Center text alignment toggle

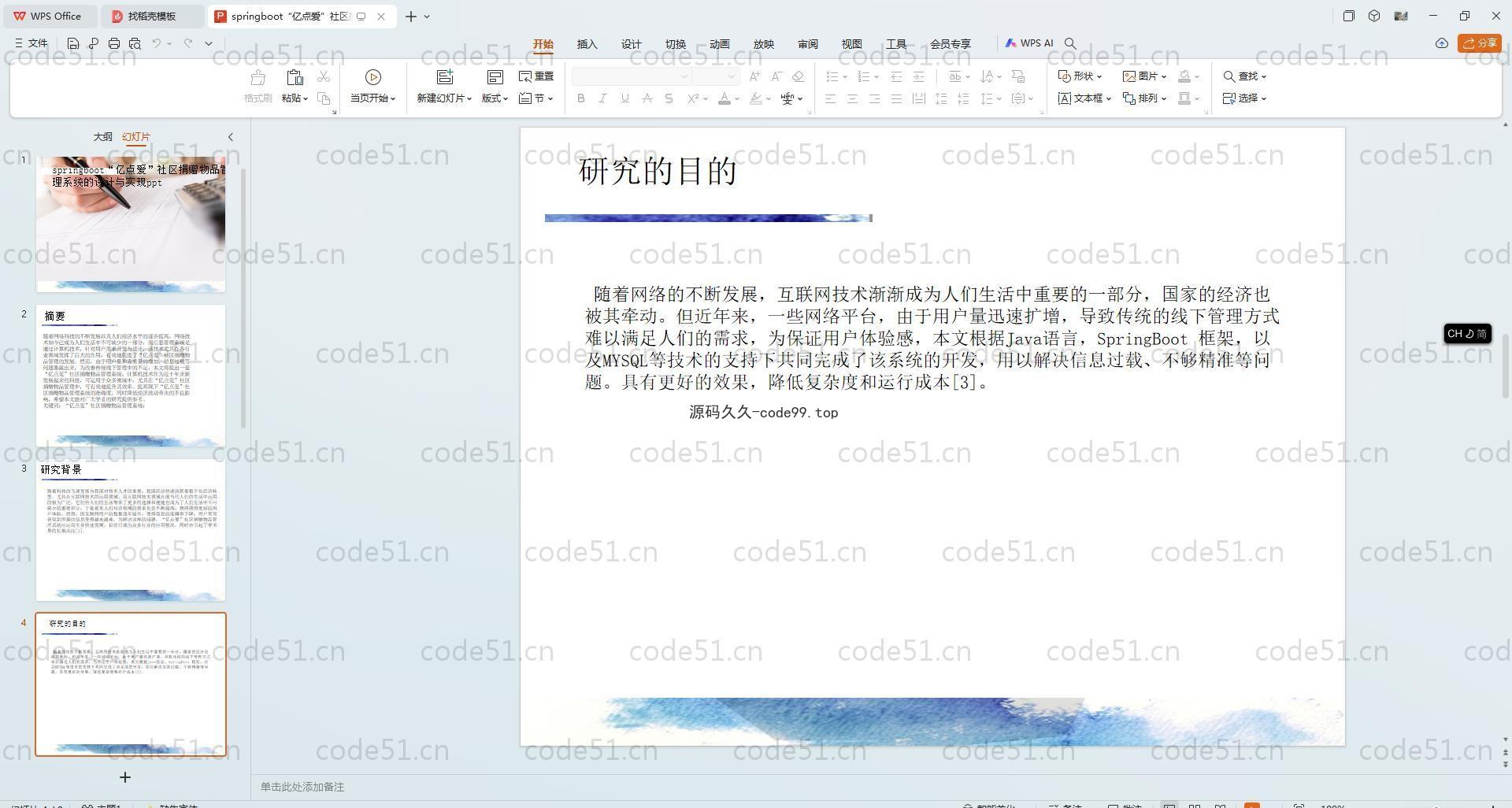(x=852, y=98)
